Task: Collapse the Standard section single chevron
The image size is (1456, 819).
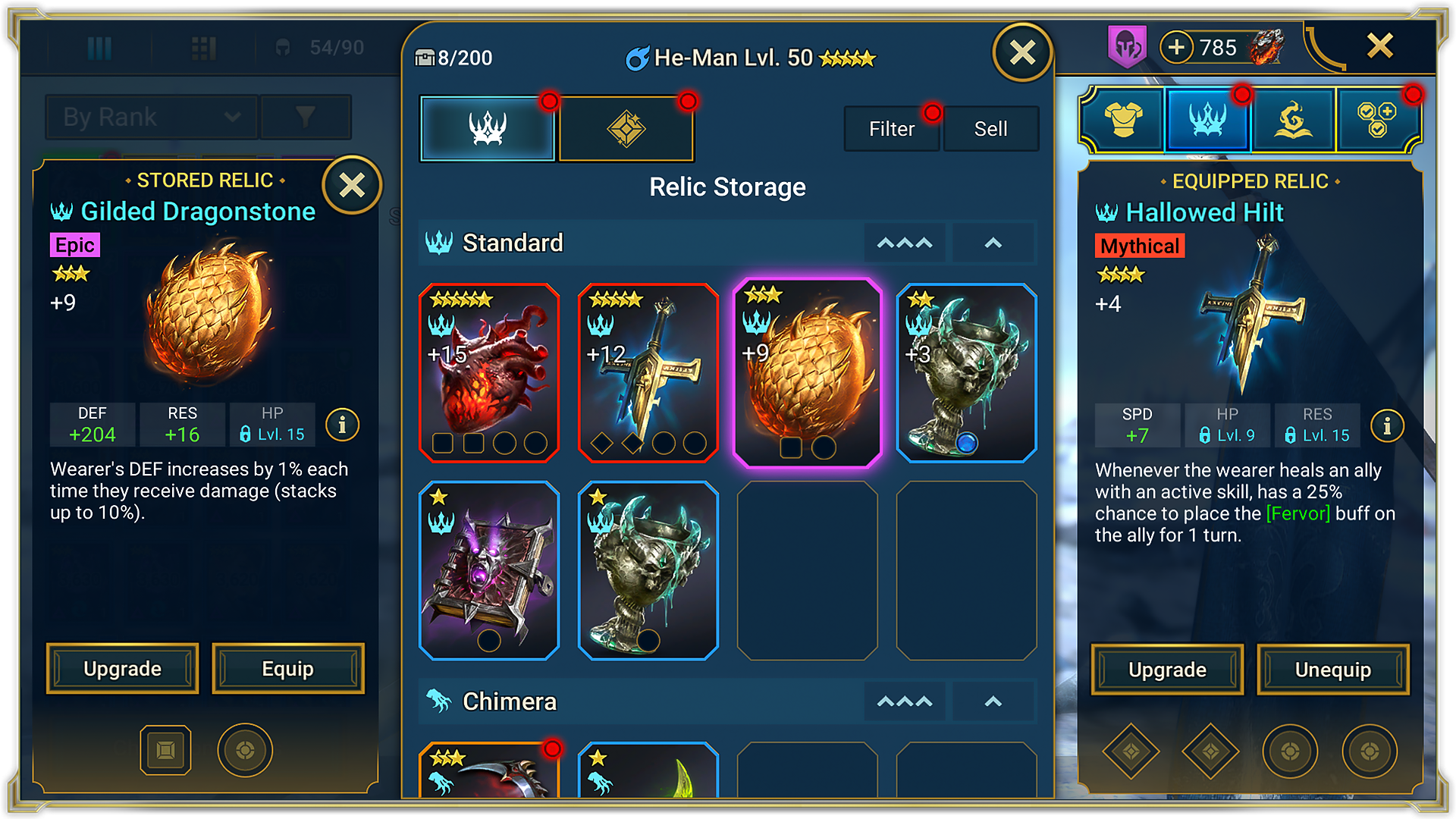Action: [993, 243]
